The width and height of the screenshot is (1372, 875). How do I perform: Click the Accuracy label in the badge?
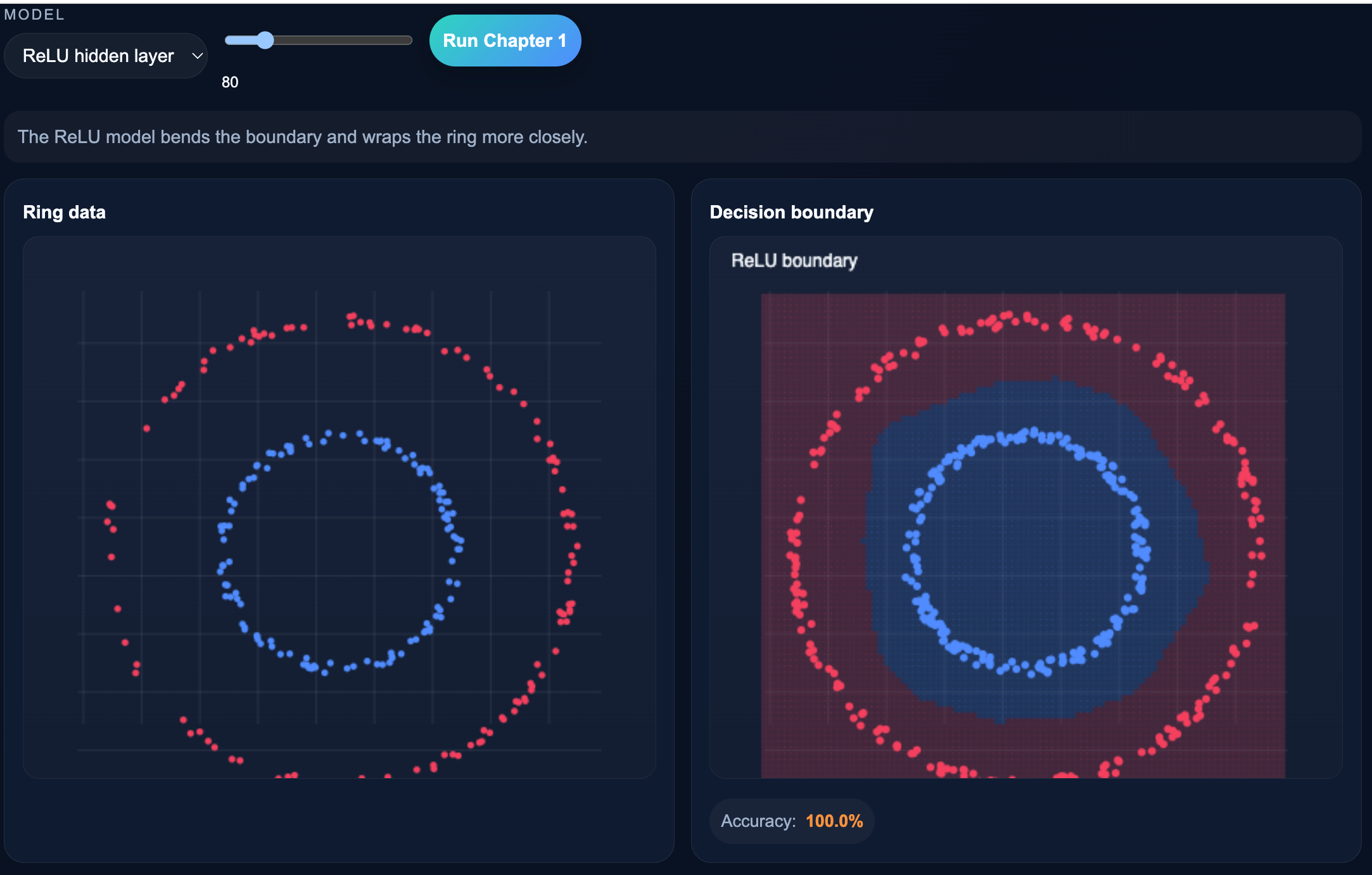coord(758,821)
